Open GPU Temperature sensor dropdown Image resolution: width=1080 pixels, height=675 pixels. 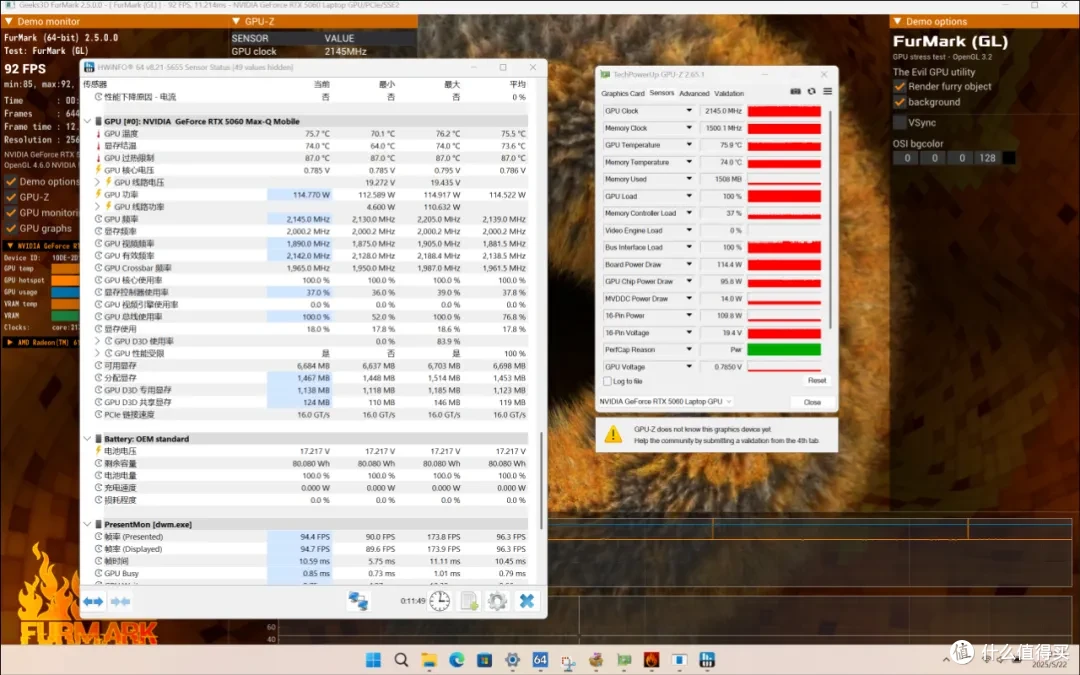[688, 145]
